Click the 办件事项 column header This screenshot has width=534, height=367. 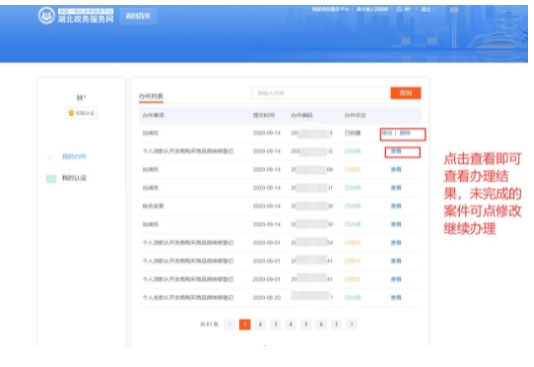(153, 115)
